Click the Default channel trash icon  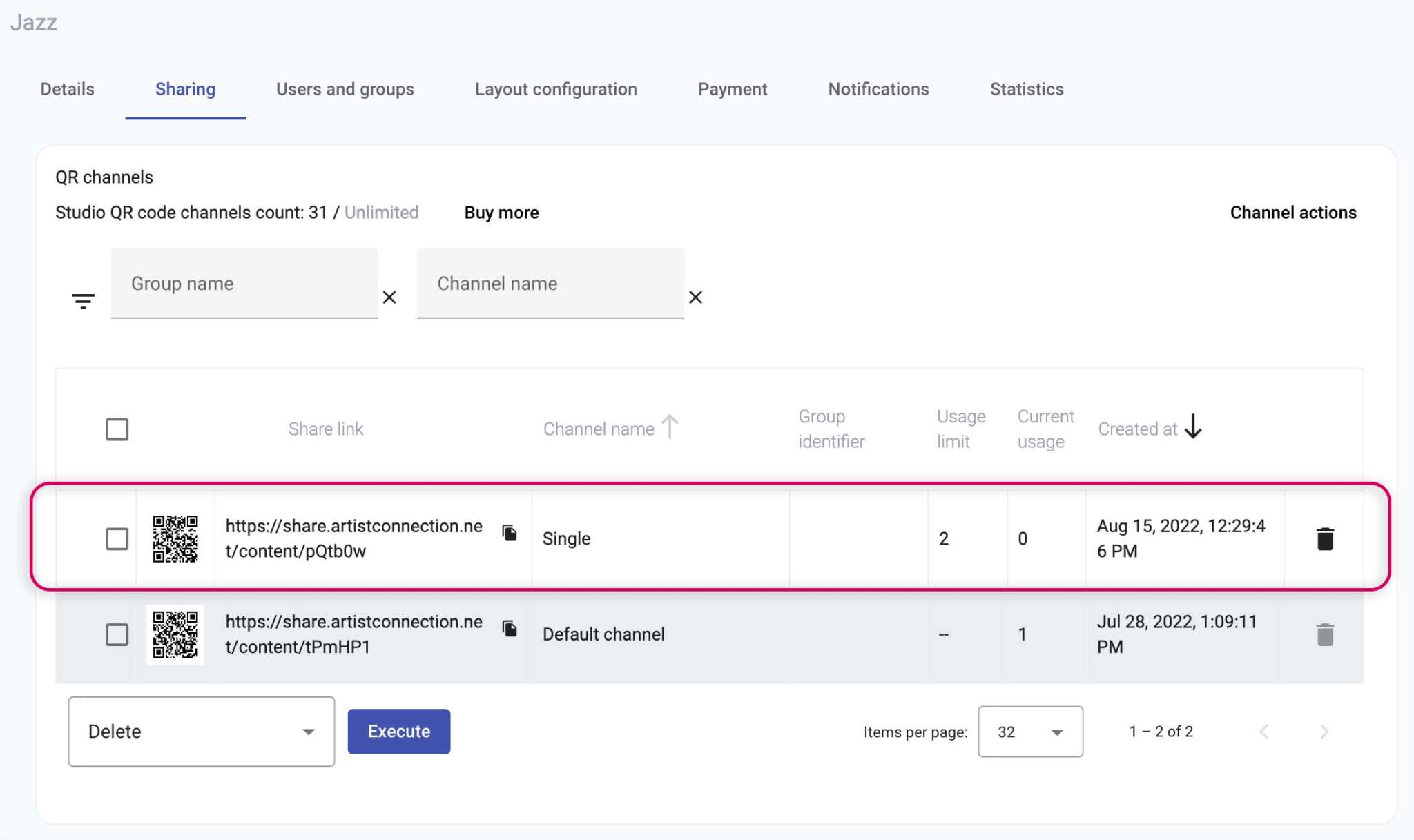(1324, 634)
